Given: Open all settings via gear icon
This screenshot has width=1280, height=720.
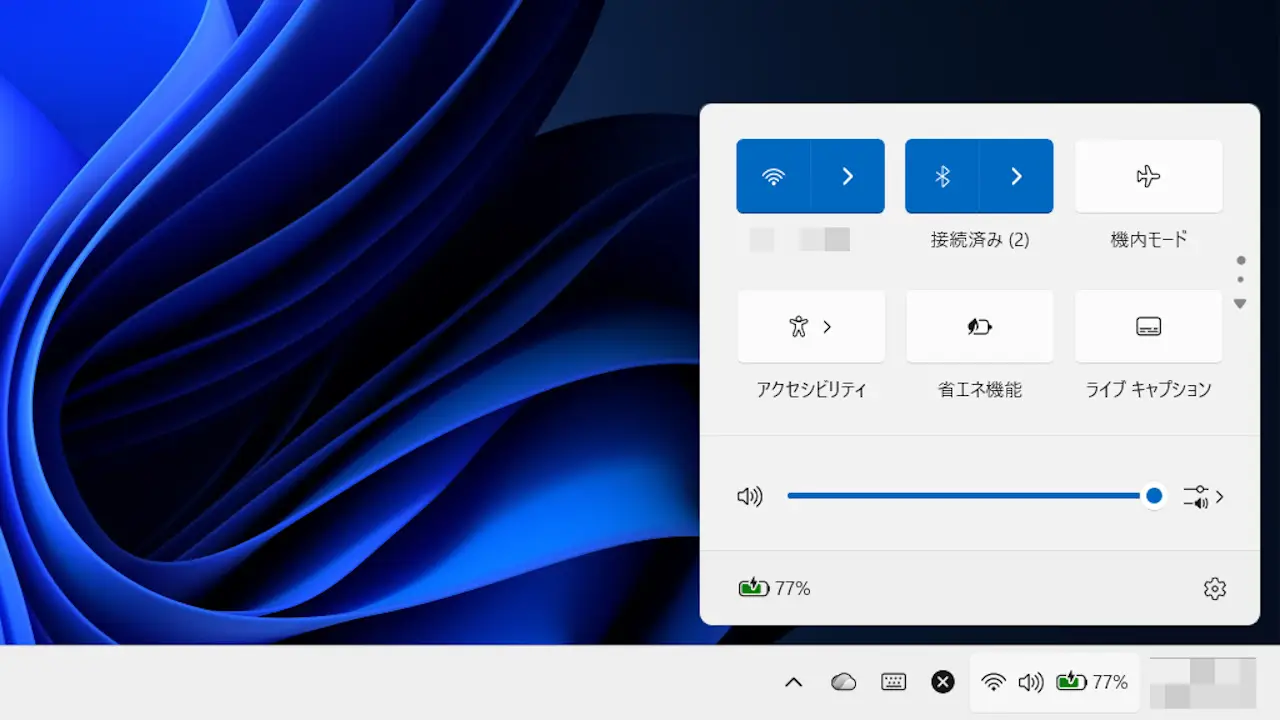Looking at the screenshot, I should 1214,589.
